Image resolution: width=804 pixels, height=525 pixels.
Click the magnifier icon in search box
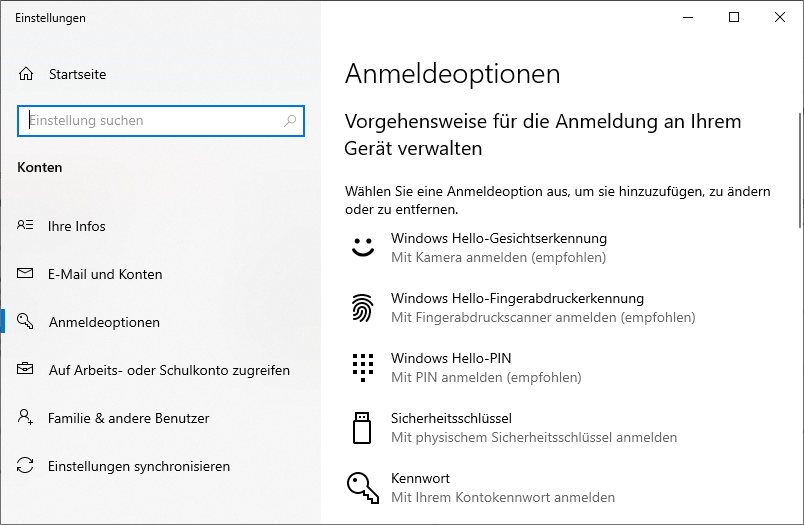click(290, 121)
